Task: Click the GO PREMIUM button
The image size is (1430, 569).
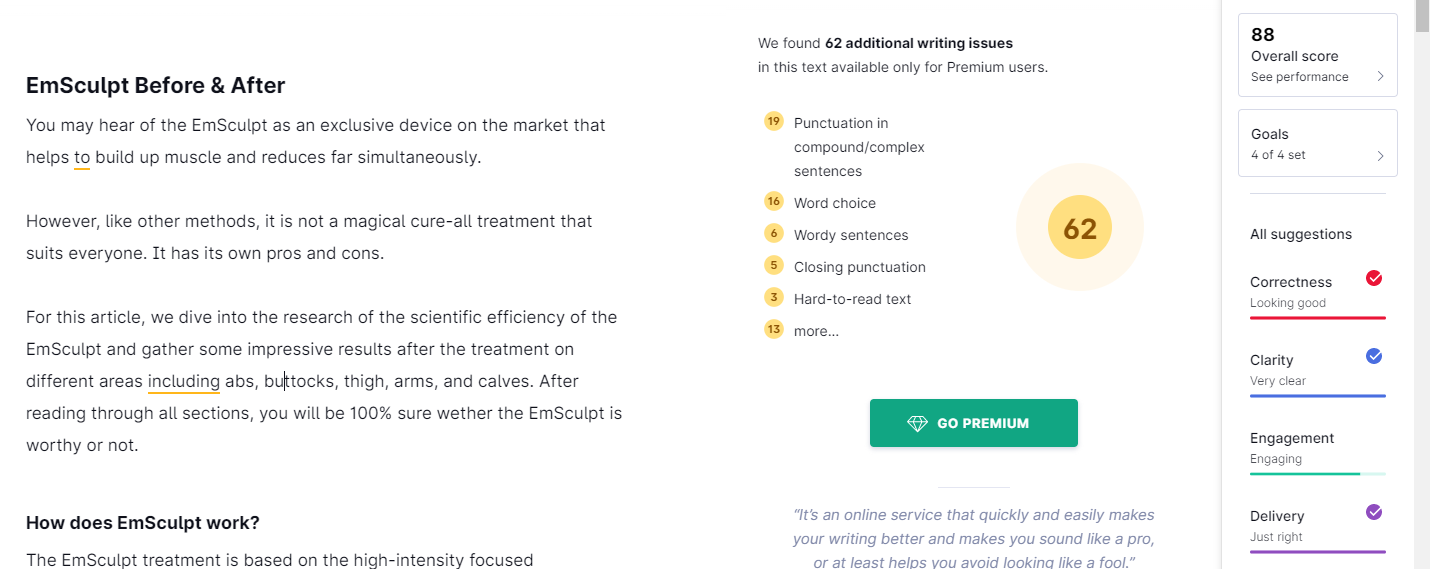Action: 974,423
